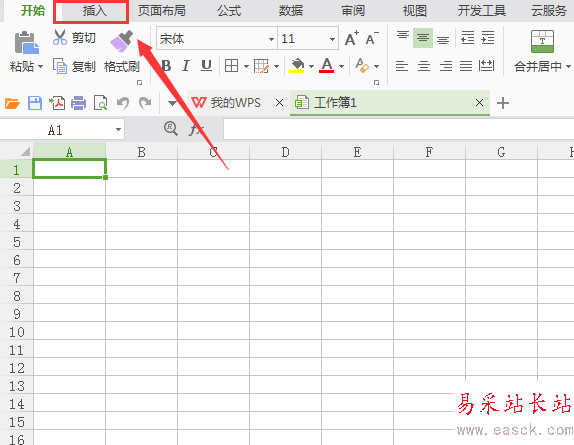Open the 数据 (Data) tab
This screenshot has height=445, width=574.
tap(291, 11)
